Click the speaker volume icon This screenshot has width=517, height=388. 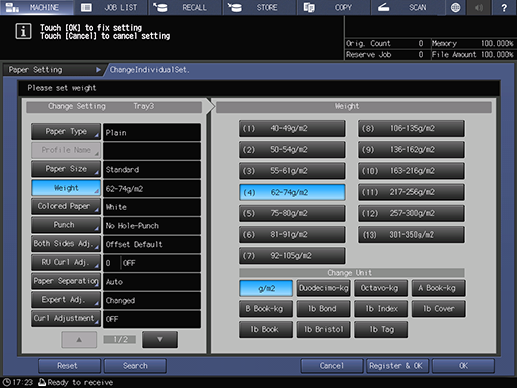pyautogui.click(x=479, y=7)
